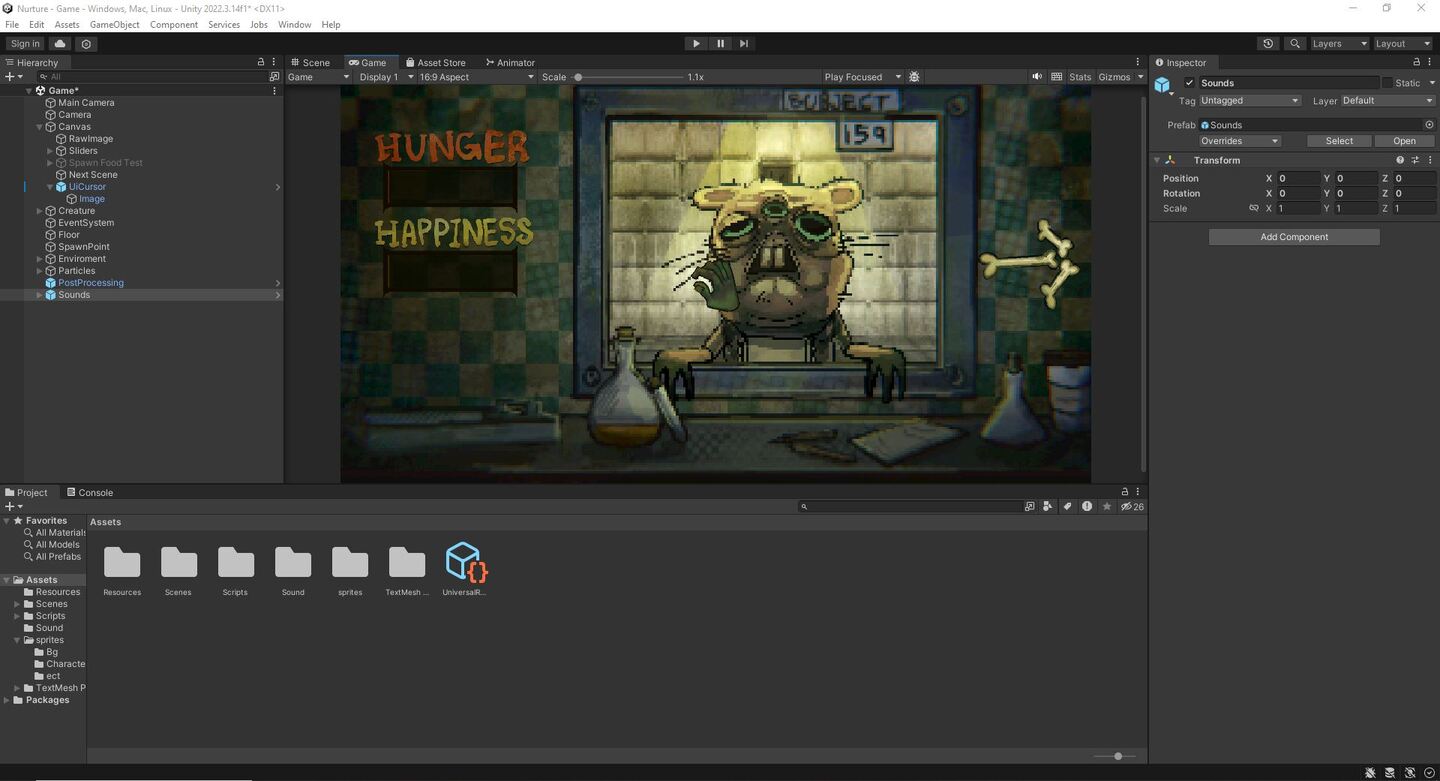This screenshot has height=781, width=1440.
Task: Open the Component menu
Action: (x=174, y=24)
